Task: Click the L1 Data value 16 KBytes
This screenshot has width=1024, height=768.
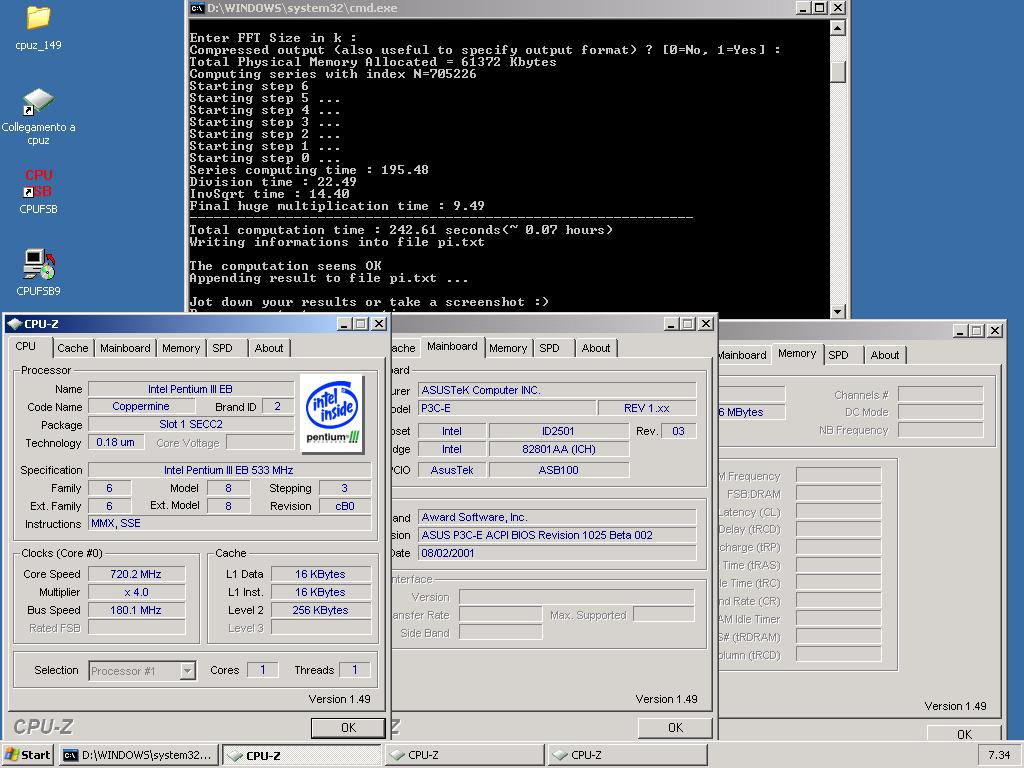Action: tap(321, 574)
